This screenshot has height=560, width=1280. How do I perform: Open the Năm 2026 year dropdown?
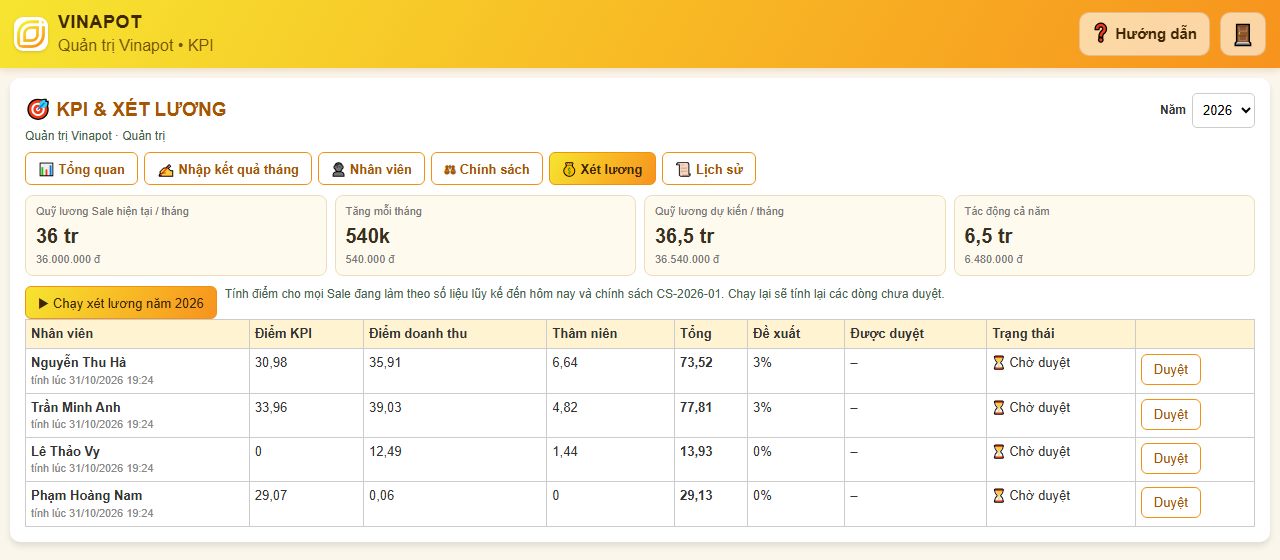point(1223,110)
